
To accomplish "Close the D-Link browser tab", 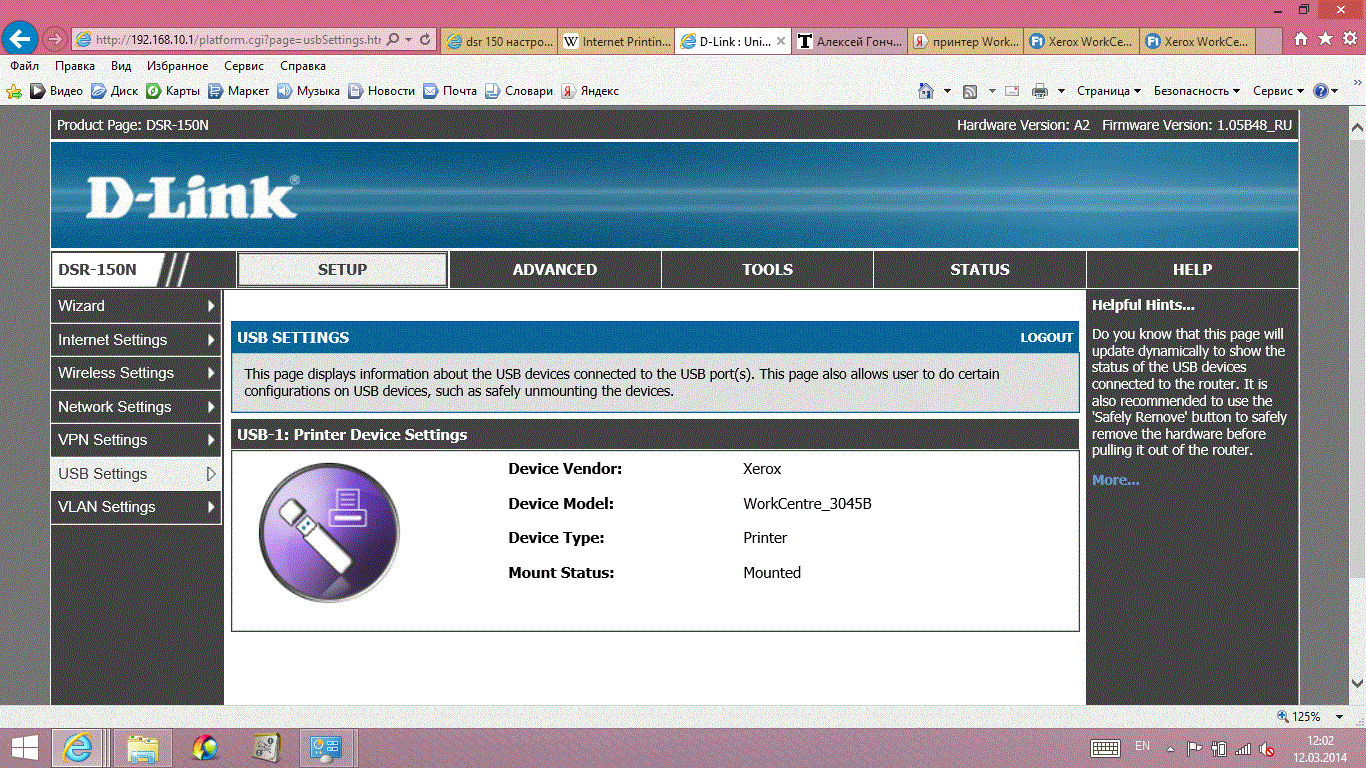I will [780, 41].
